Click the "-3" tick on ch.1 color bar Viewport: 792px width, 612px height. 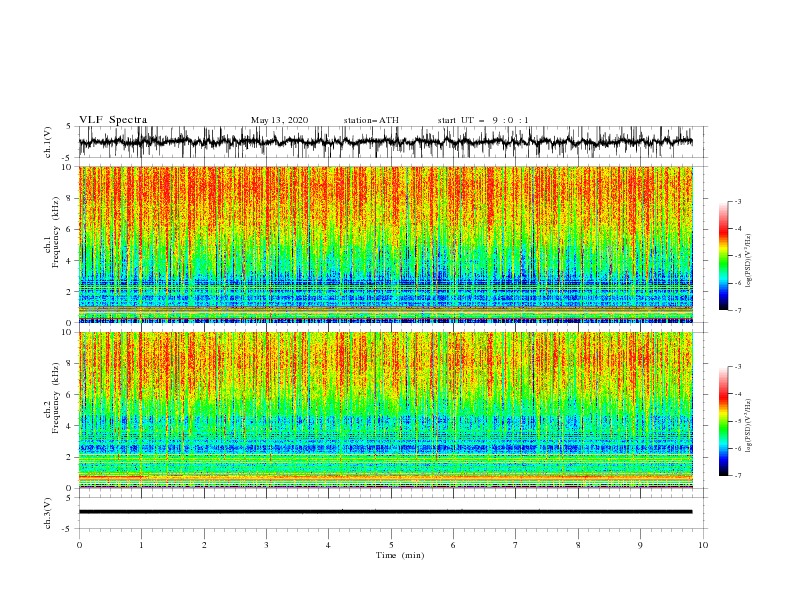(737, 201)
